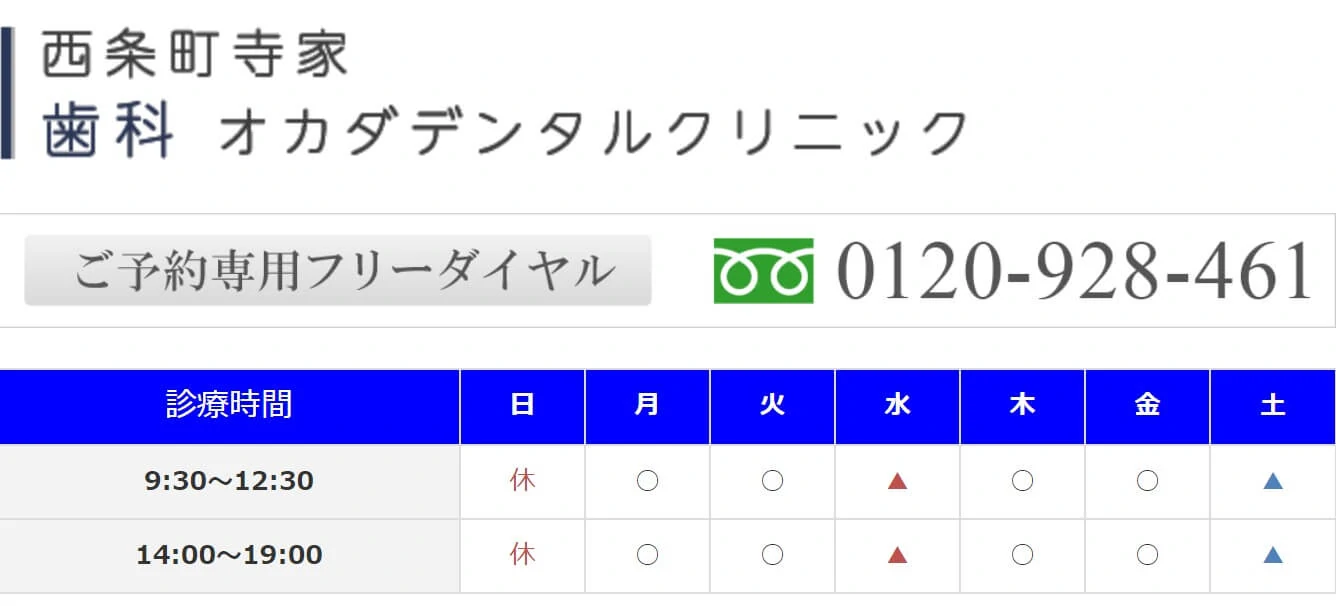Screen dimensions: 1336x606
Task: Click the 歯科 オカダデンタルクリニック clinic title
Action: click(505, 133)
